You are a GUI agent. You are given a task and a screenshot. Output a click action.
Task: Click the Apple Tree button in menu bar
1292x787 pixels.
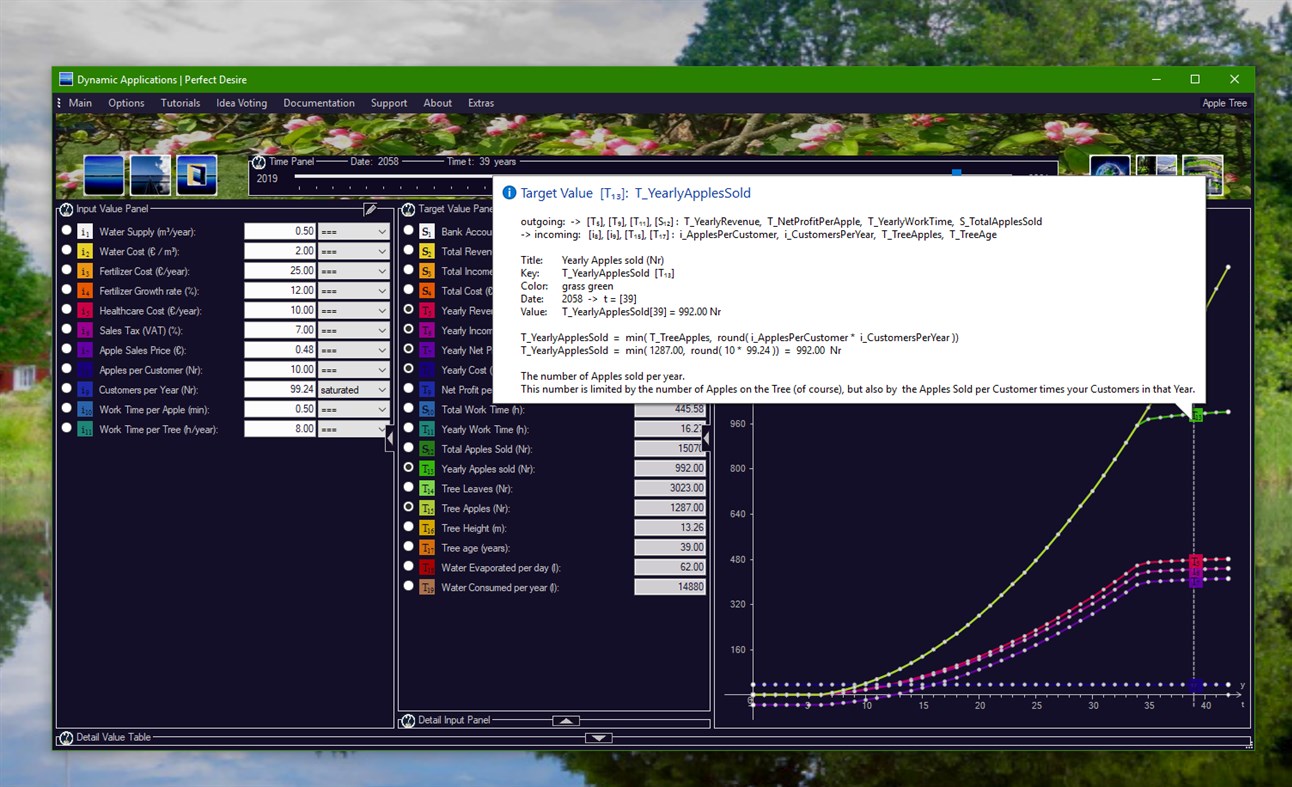click(1224, 103)
